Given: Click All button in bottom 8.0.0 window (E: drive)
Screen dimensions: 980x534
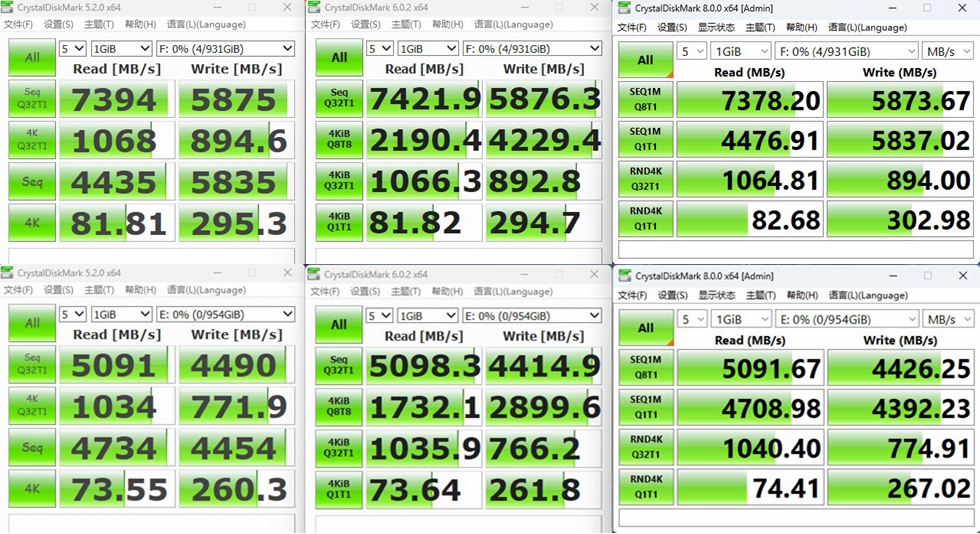Looking at the screenshot, I should [x=646, y=328].
